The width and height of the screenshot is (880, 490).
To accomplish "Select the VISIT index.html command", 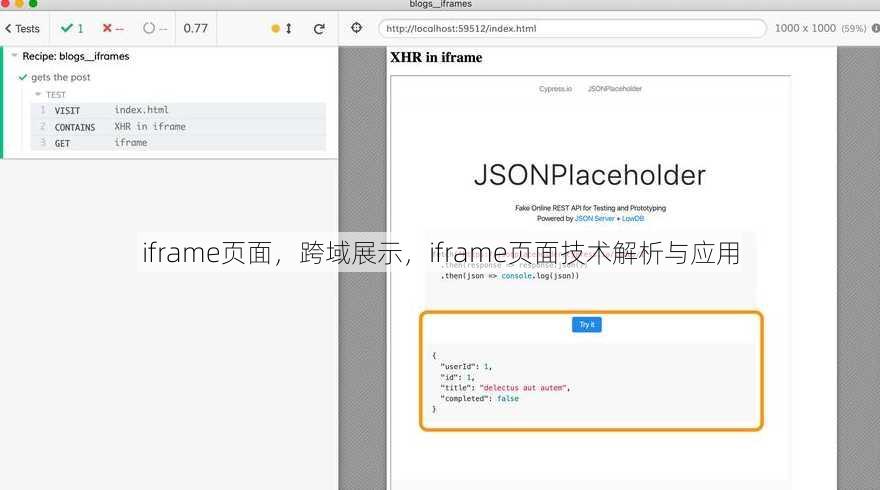I will point(178,111).
